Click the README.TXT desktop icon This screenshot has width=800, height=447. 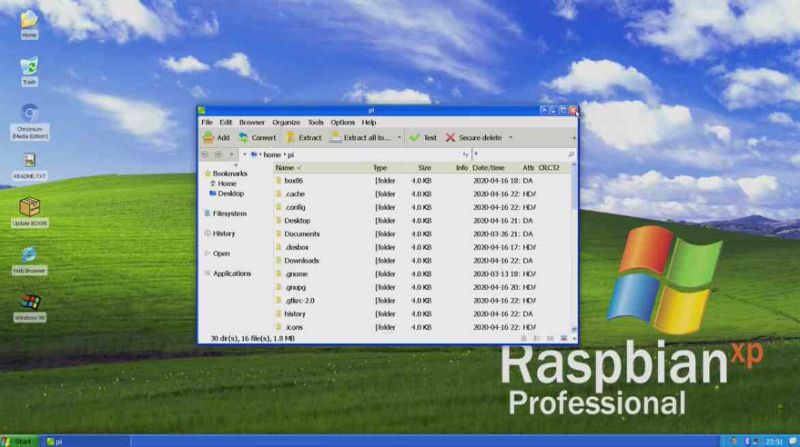pyautogui.click(x=30, y=166)
